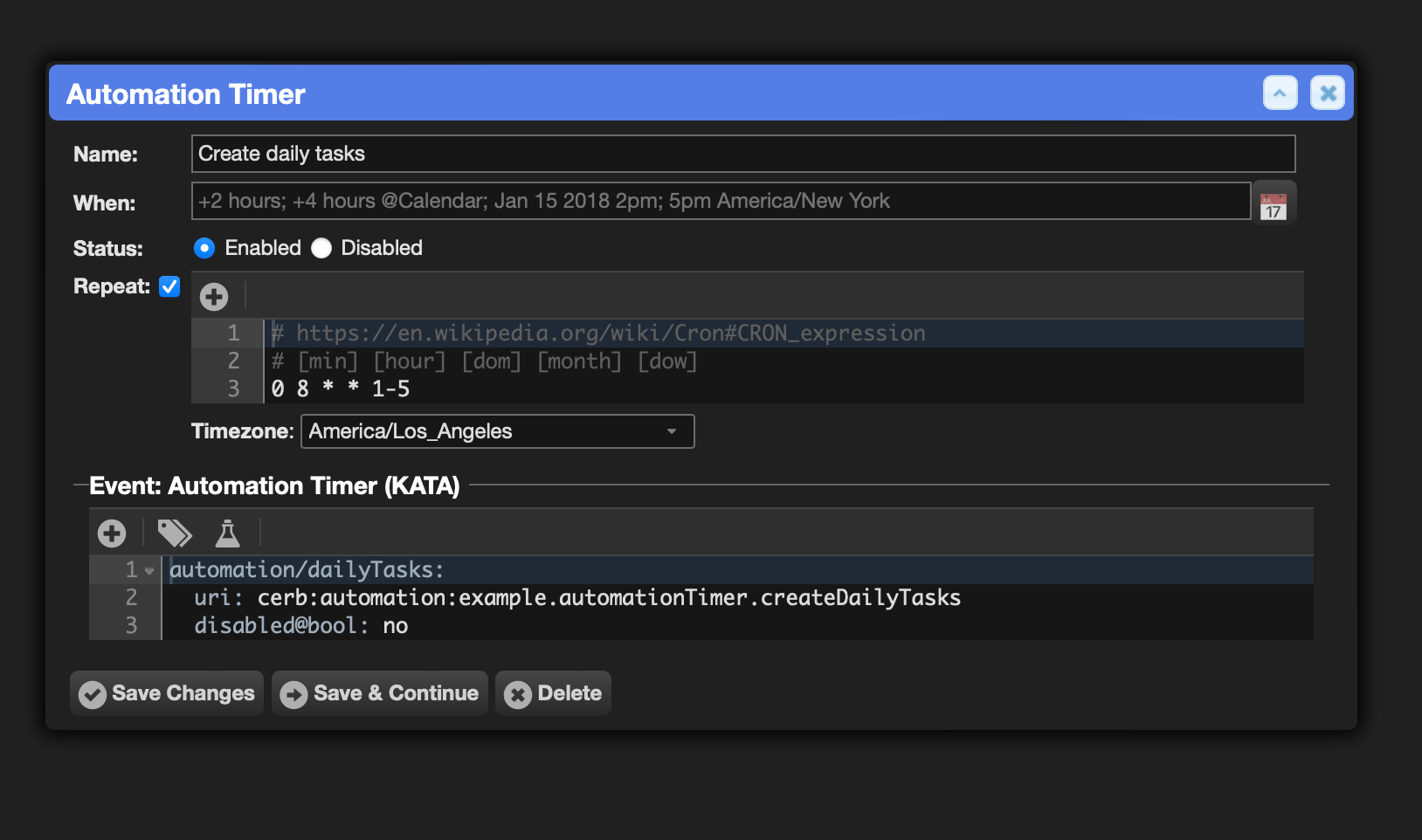The height and width of the screenshot is (840, 1422).
Task: Select the Enabled status radio button
Action: tap(204, 248)
